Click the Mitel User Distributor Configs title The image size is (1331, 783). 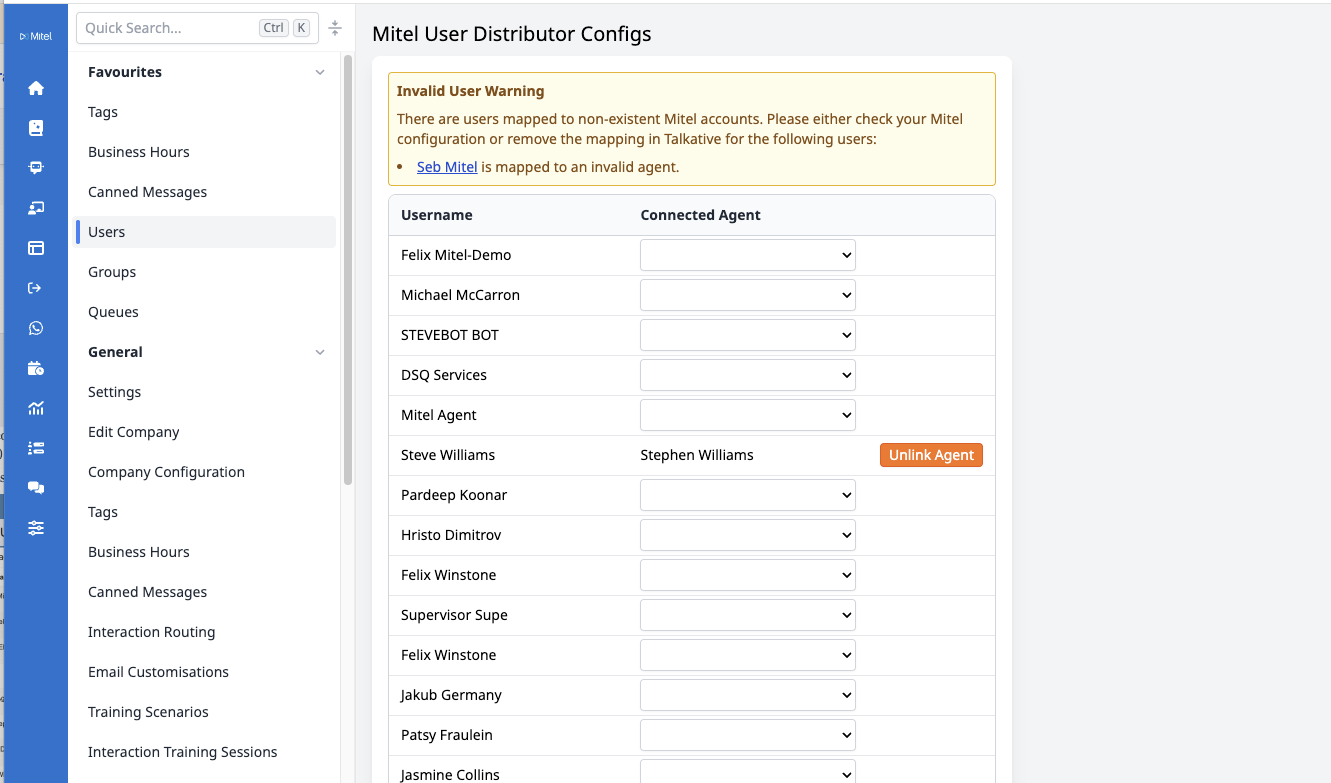[512, 34]
